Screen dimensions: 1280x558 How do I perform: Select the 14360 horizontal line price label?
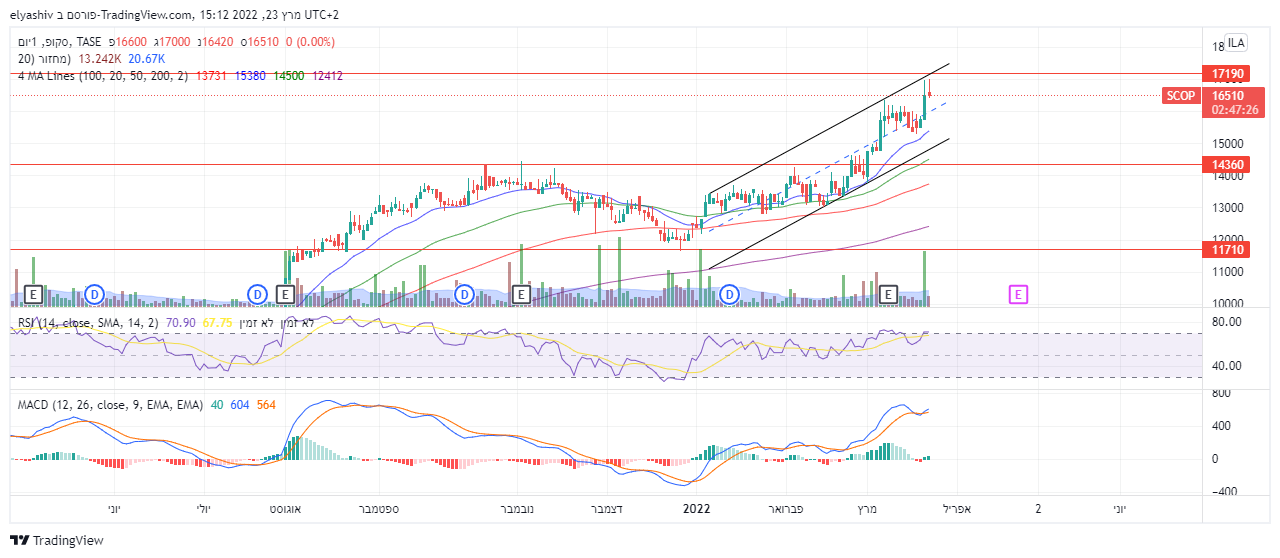[1228, 164]
